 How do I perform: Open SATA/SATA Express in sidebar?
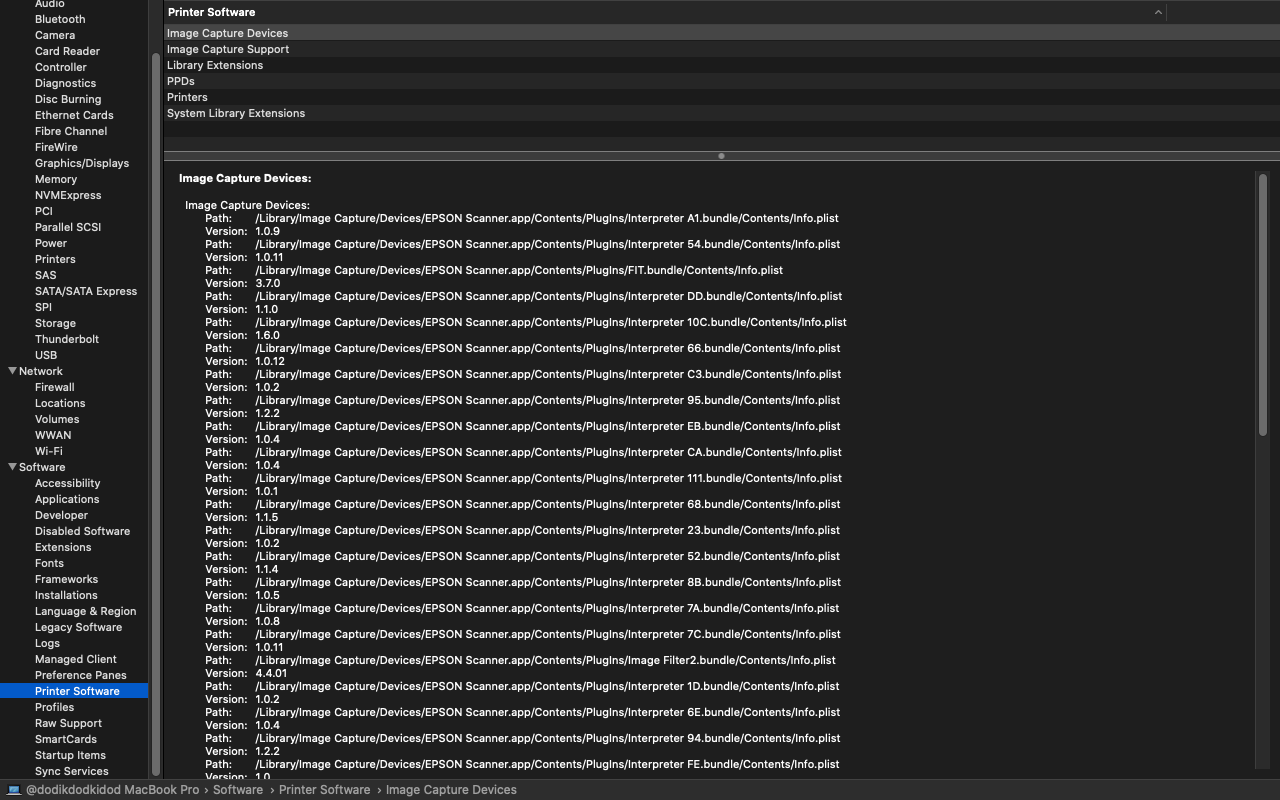tap(86, 291)
